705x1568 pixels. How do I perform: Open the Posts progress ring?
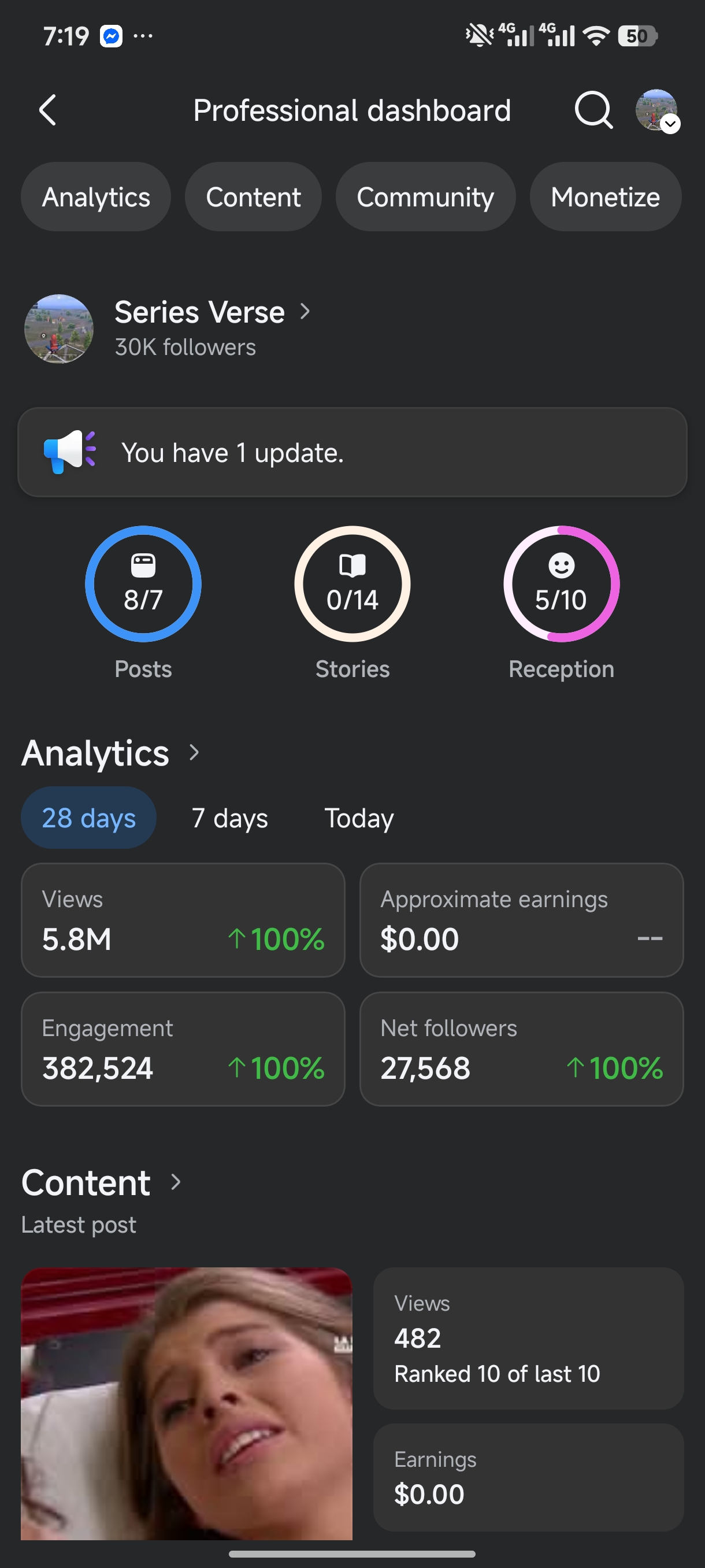[143, 584]
